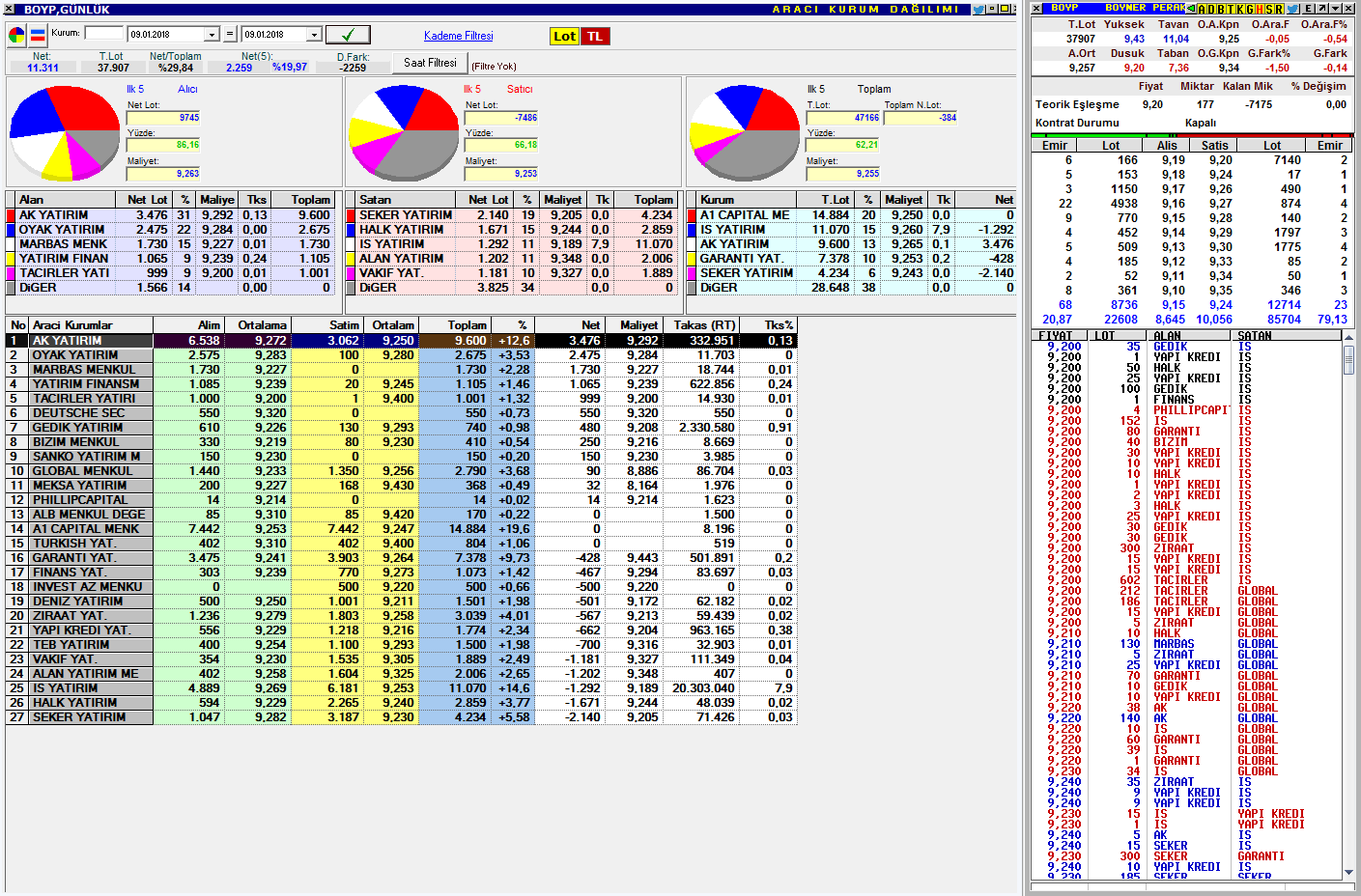The width and height of the screenshot is (1361, 896).
Task: Select DEUTSCHE SEC row in main table
Action: point(401,413)
